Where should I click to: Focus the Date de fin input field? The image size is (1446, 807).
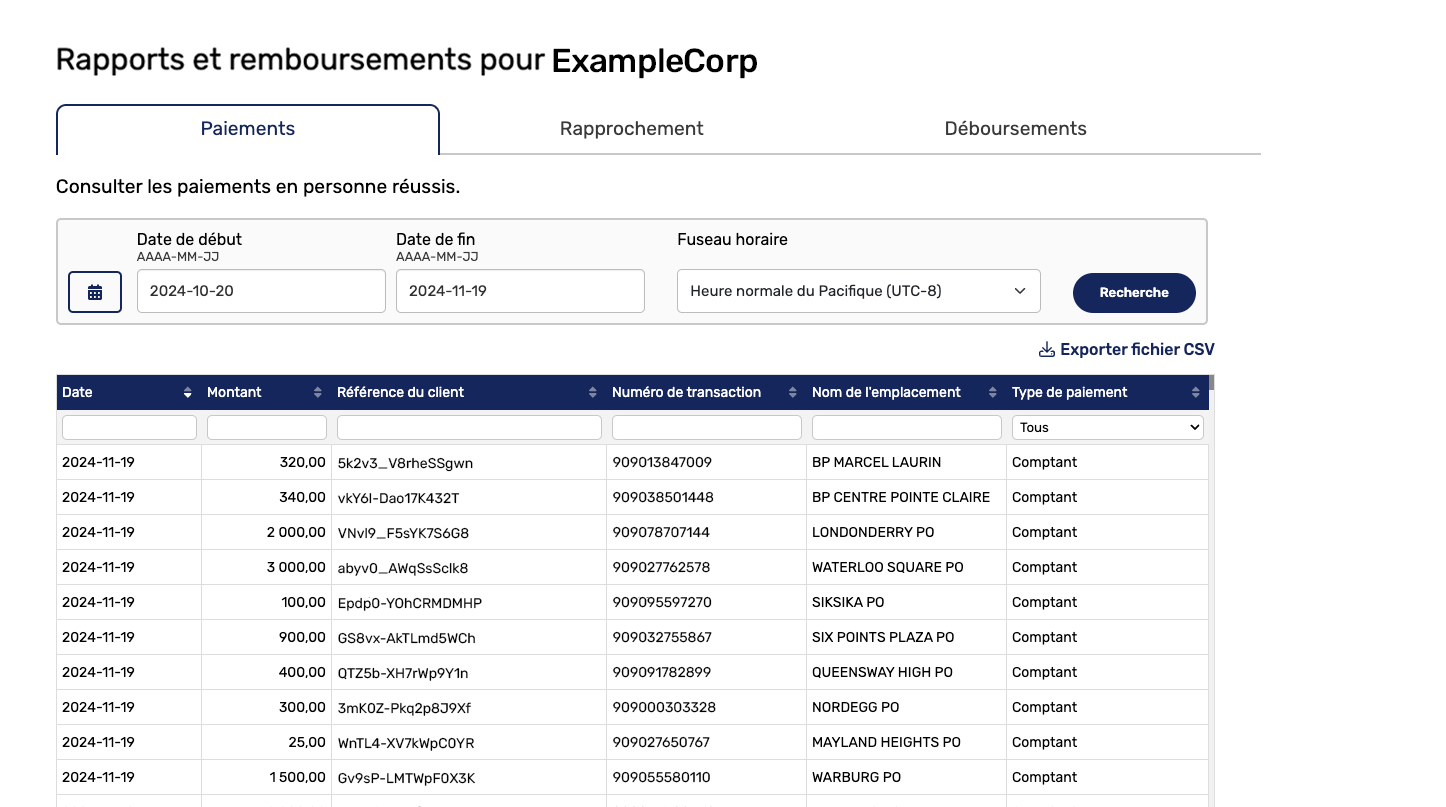coord(520,291)
